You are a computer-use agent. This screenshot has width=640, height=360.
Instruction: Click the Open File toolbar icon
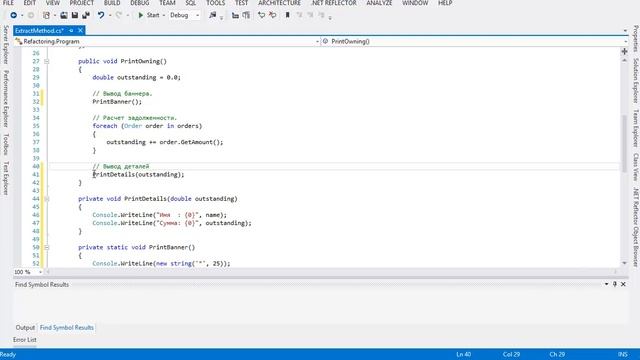point(64,15)
